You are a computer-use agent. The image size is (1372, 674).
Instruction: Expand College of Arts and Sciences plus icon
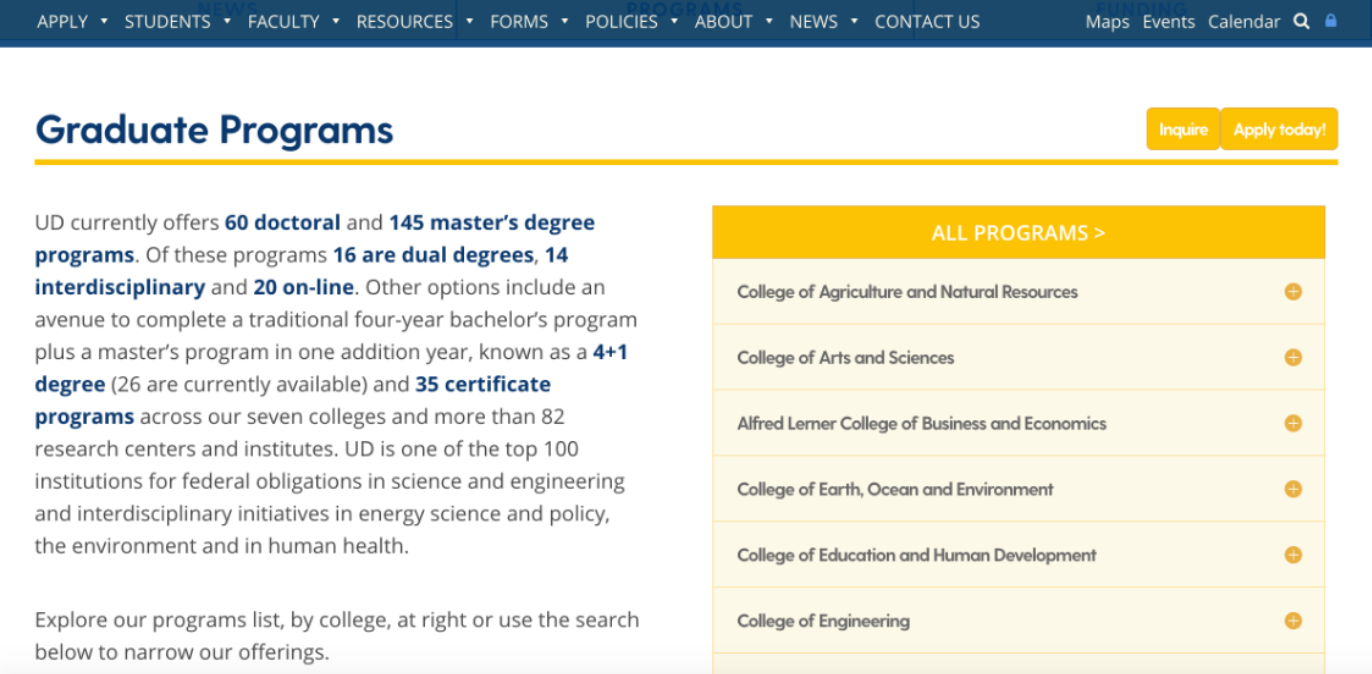tap(1293, 357)
